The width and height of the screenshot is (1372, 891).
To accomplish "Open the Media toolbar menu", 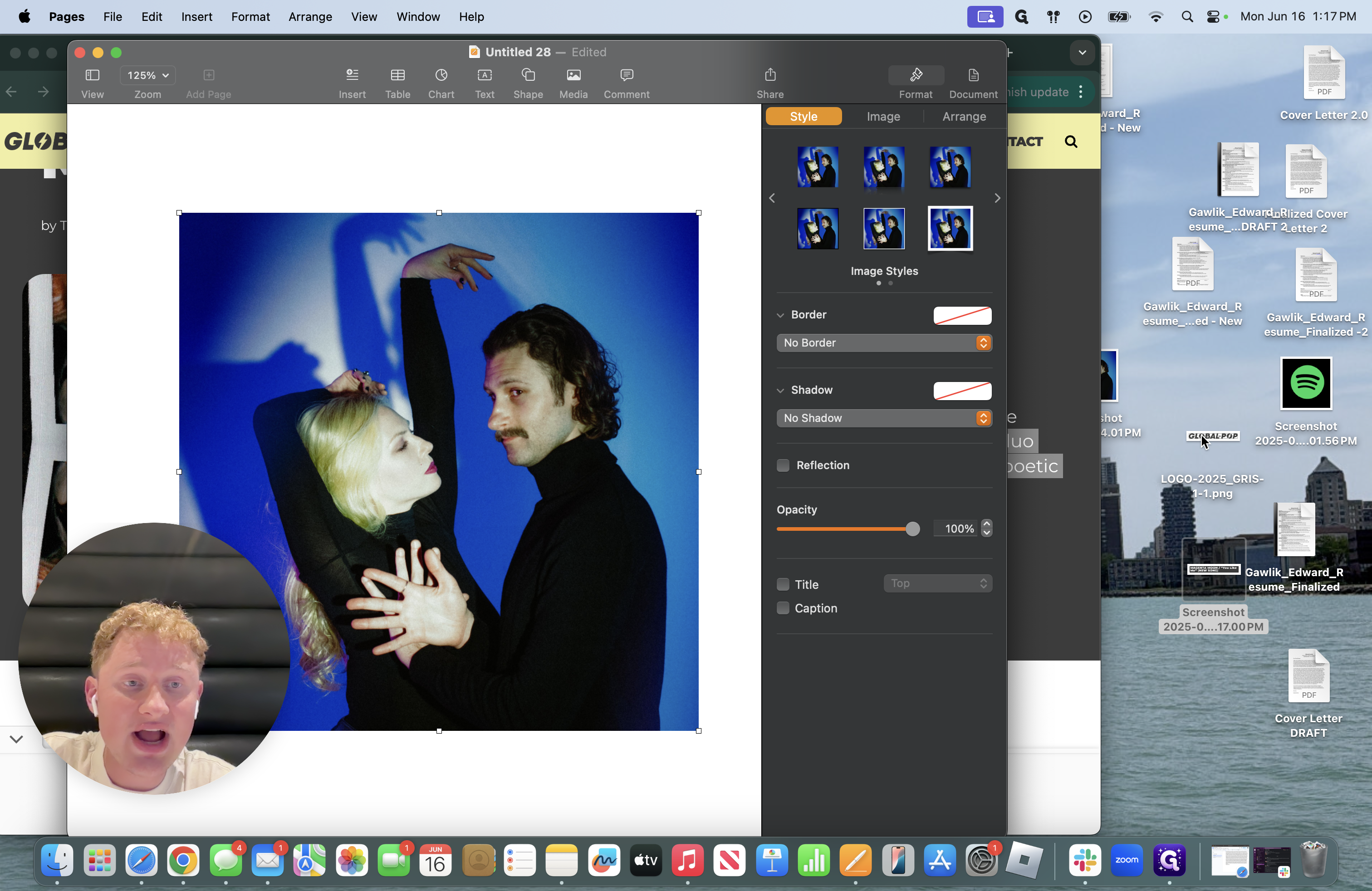I will (x=573, y=75).
